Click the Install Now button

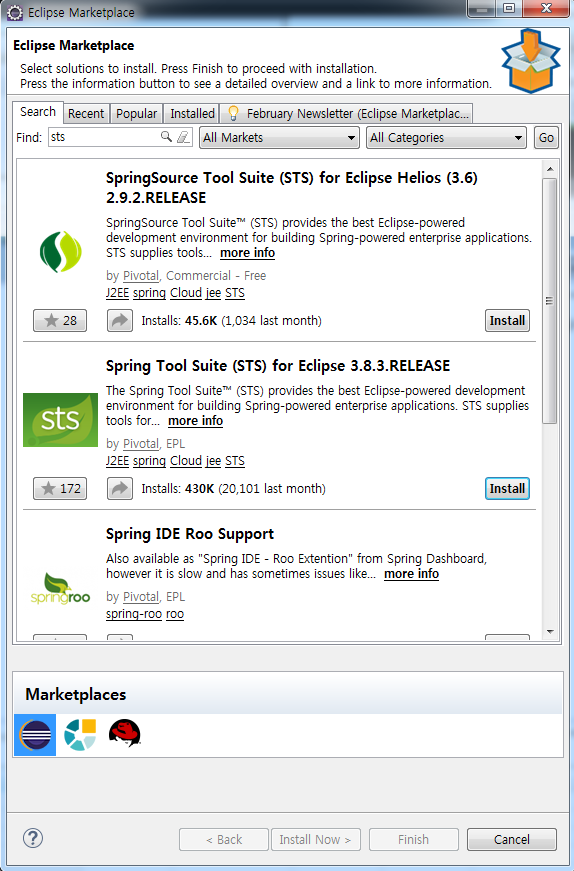tap(316, 839)
